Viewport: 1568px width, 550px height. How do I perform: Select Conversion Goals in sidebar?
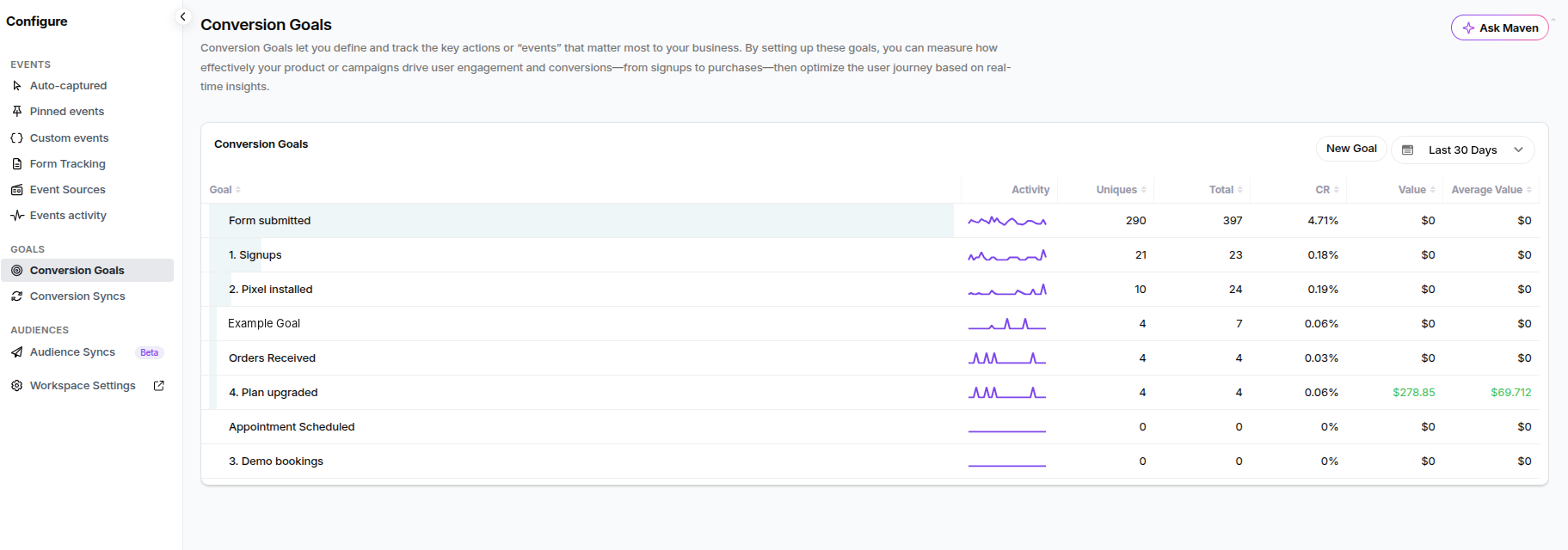[x=87, y=270]
